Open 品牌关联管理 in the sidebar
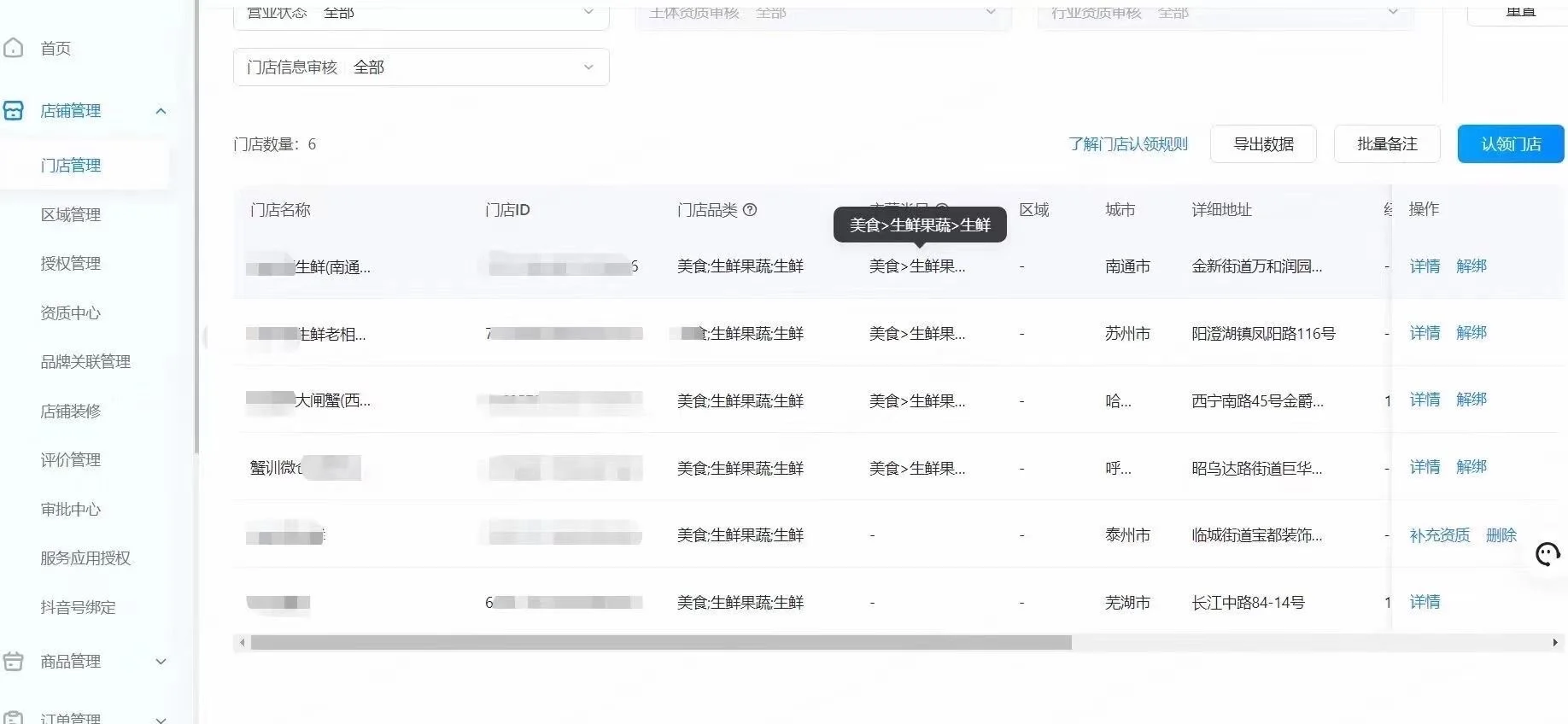 click(85, 362)
